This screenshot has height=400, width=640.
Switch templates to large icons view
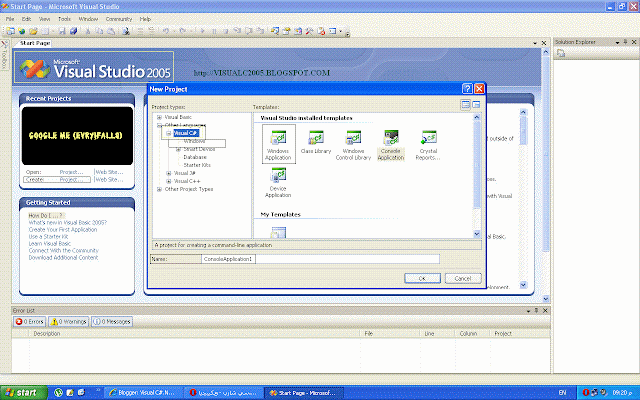point(465,105)
